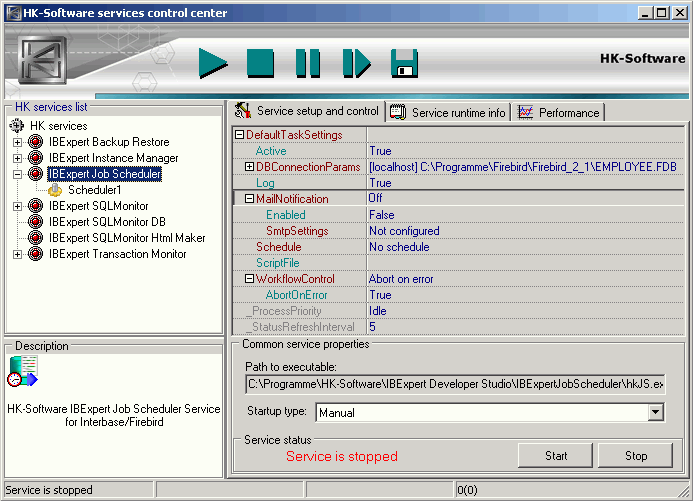This screenshot has width=693, height=501.
Task: Click red status icon of IBExpert Transaction Monitor
Action: tap(35, 254)
